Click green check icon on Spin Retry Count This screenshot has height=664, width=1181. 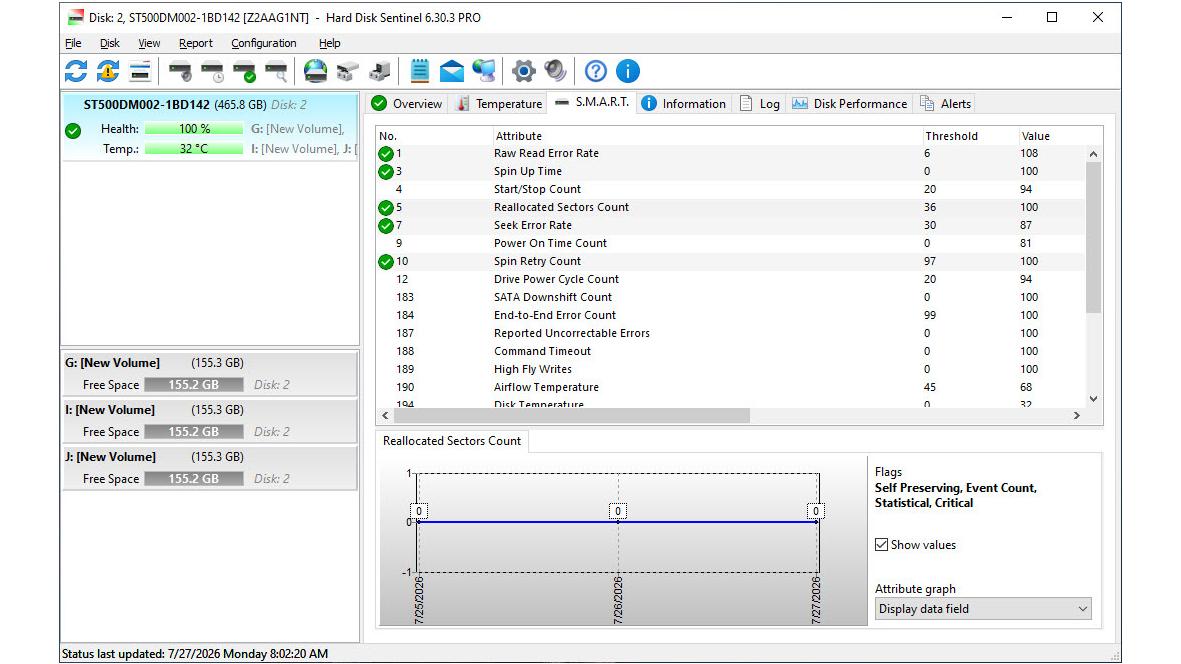coord(386,262)
